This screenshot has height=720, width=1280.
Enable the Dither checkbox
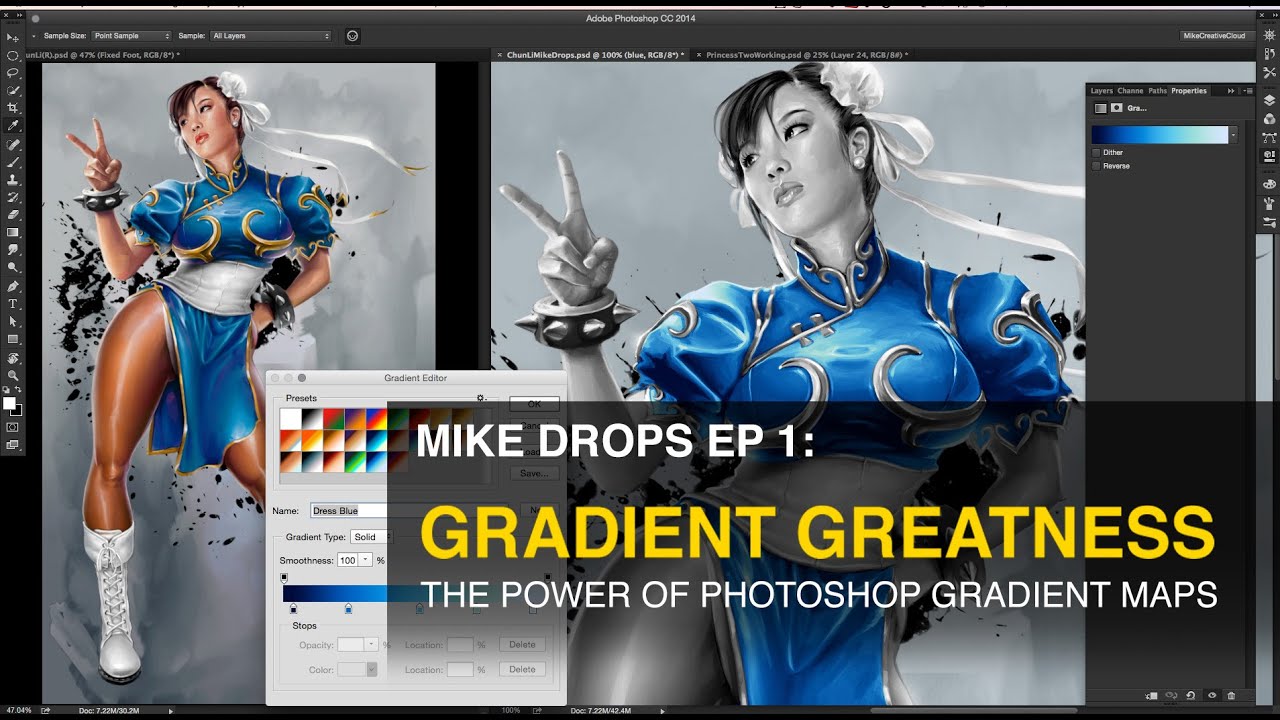[1097, 153]
